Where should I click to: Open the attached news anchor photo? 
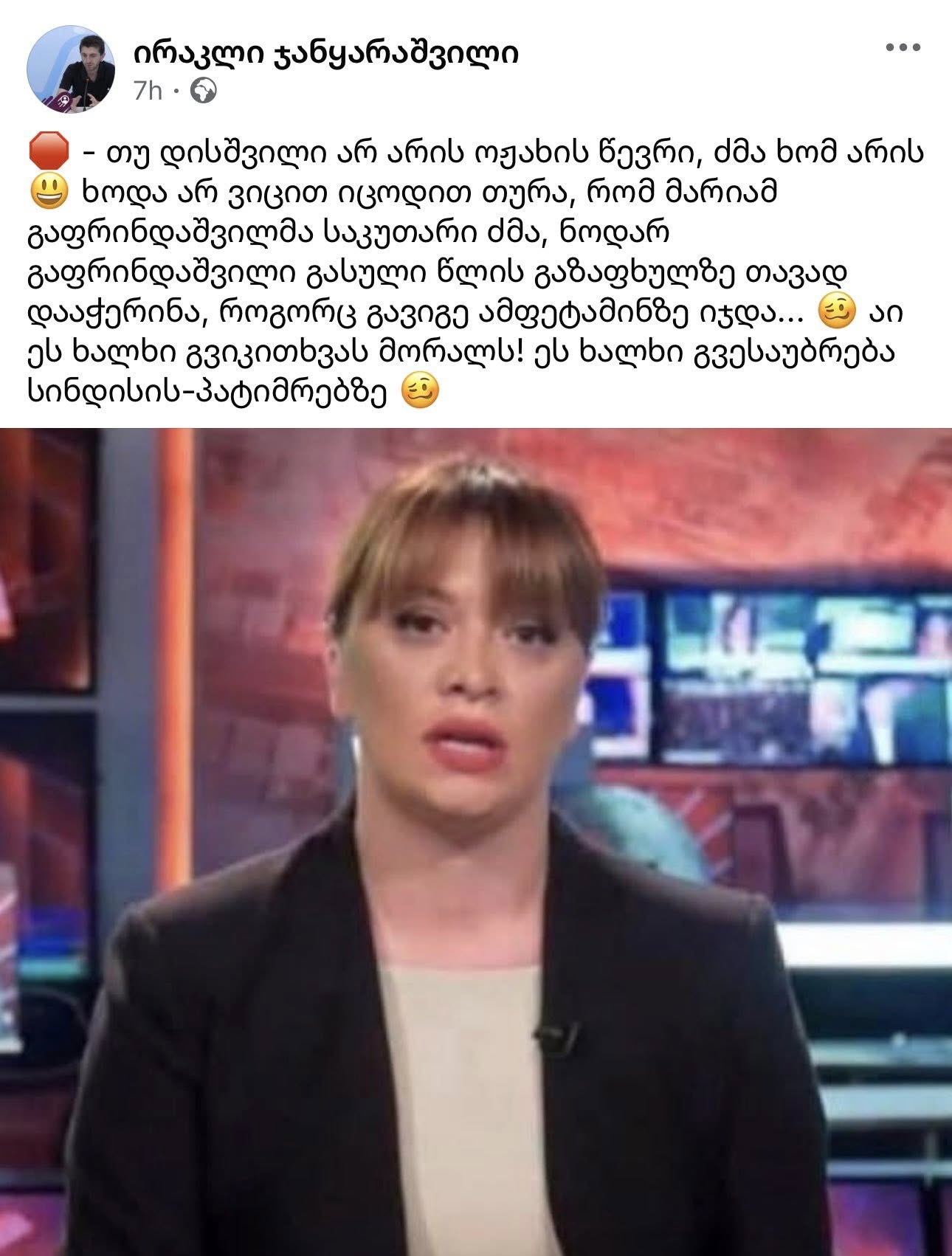(476, 842)
